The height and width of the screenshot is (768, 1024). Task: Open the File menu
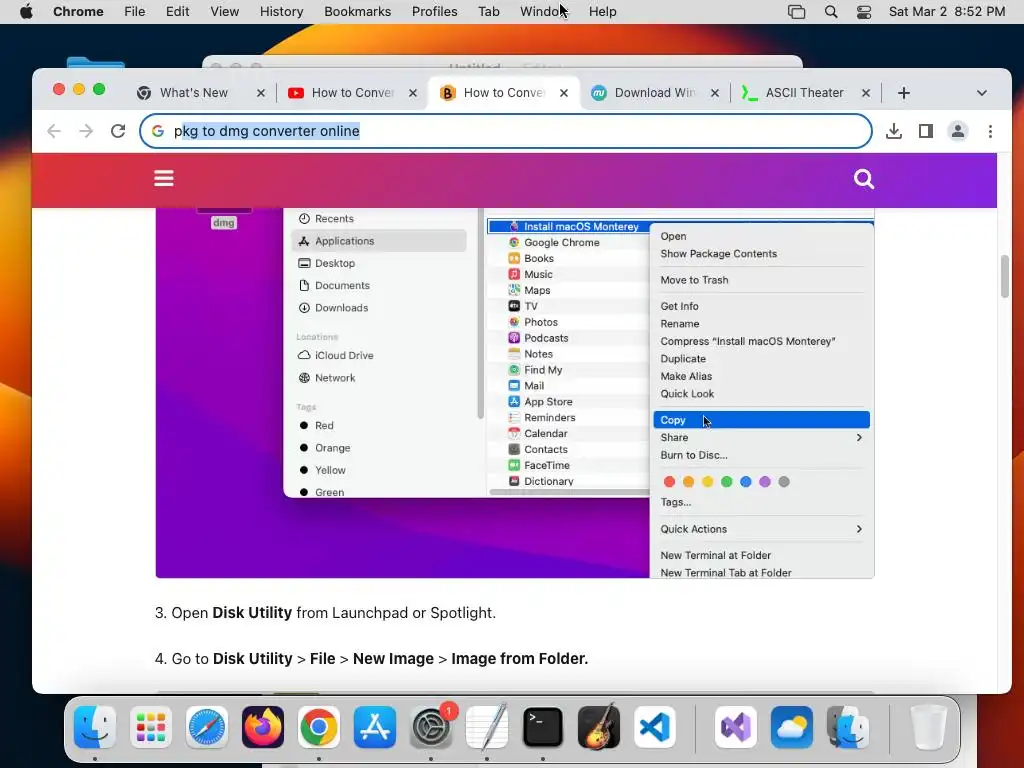135,12
